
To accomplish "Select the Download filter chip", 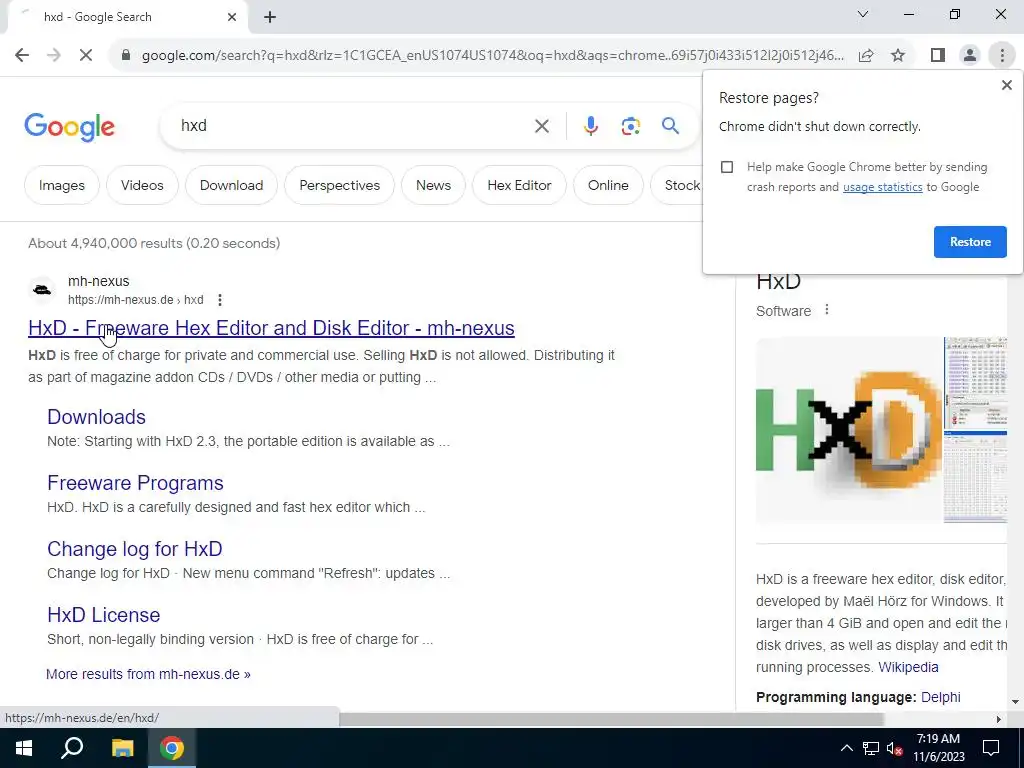I will [231, 185].
